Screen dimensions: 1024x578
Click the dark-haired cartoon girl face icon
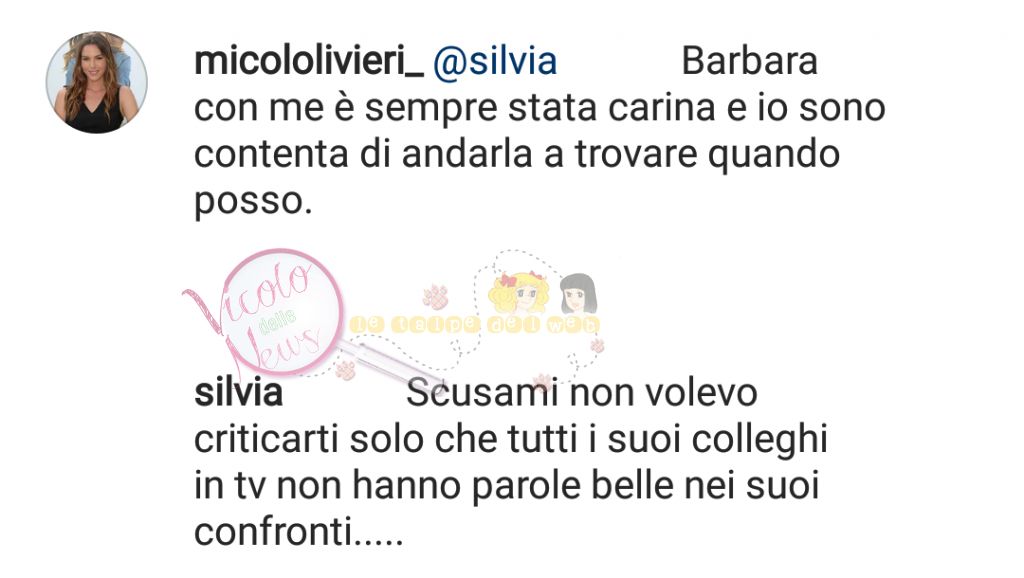pos(578,294)
